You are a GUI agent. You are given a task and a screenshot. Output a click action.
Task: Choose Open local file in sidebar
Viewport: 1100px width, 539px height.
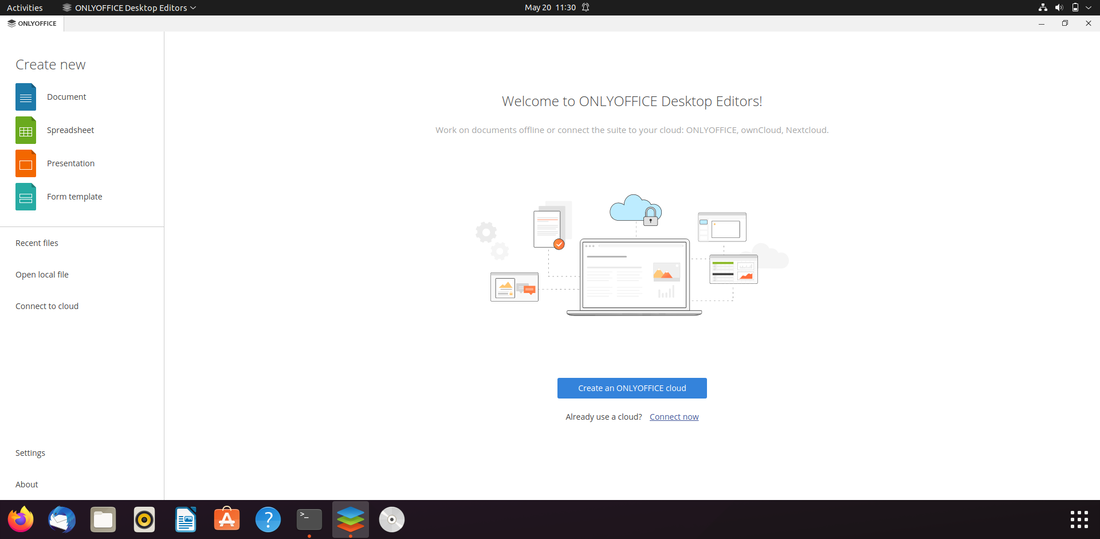(42, 274)
